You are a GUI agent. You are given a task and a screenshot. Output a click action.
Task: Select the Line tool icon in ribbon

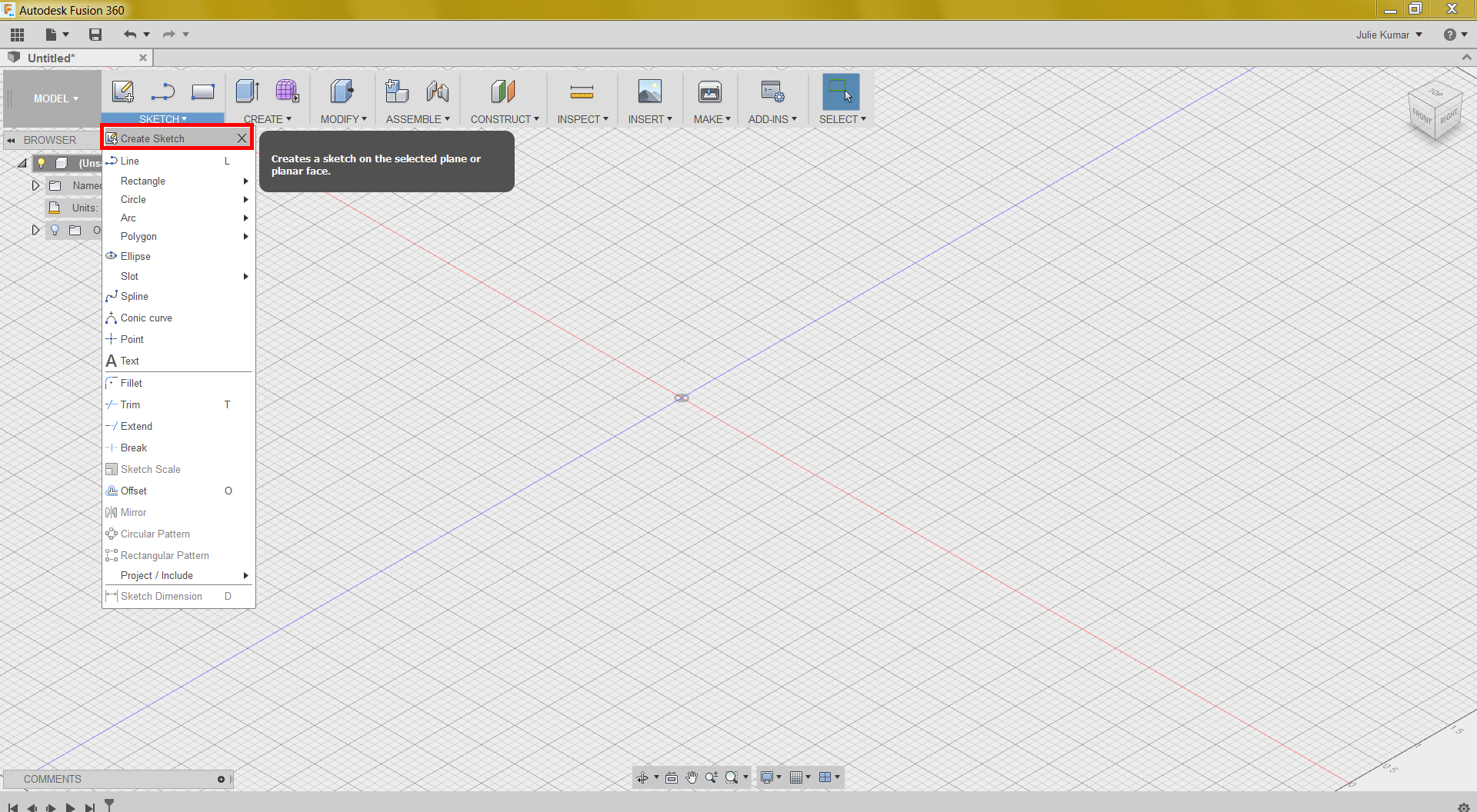tap(163, 92)
